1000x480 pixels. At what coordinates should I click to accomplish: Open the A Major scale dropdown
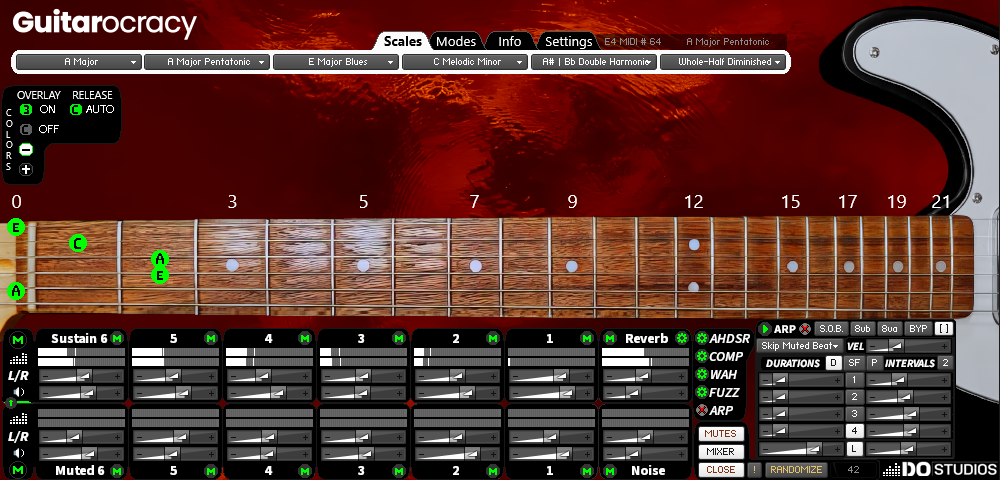point(78,62)
